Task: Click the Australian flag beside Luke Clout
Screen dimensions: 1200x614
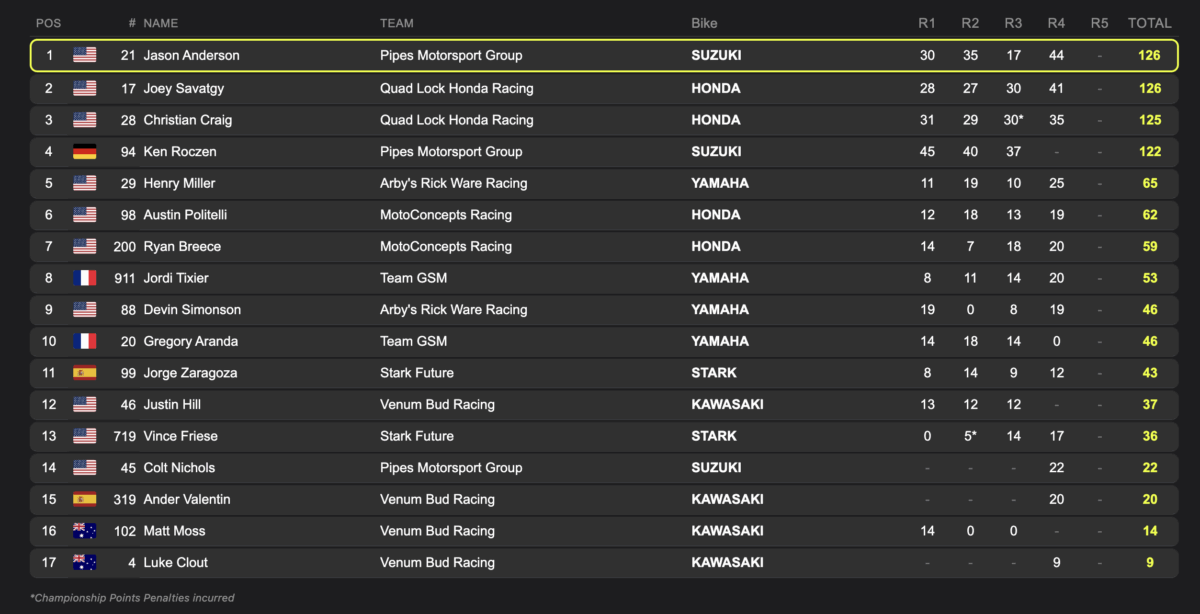Action: (x=85, y=563)
